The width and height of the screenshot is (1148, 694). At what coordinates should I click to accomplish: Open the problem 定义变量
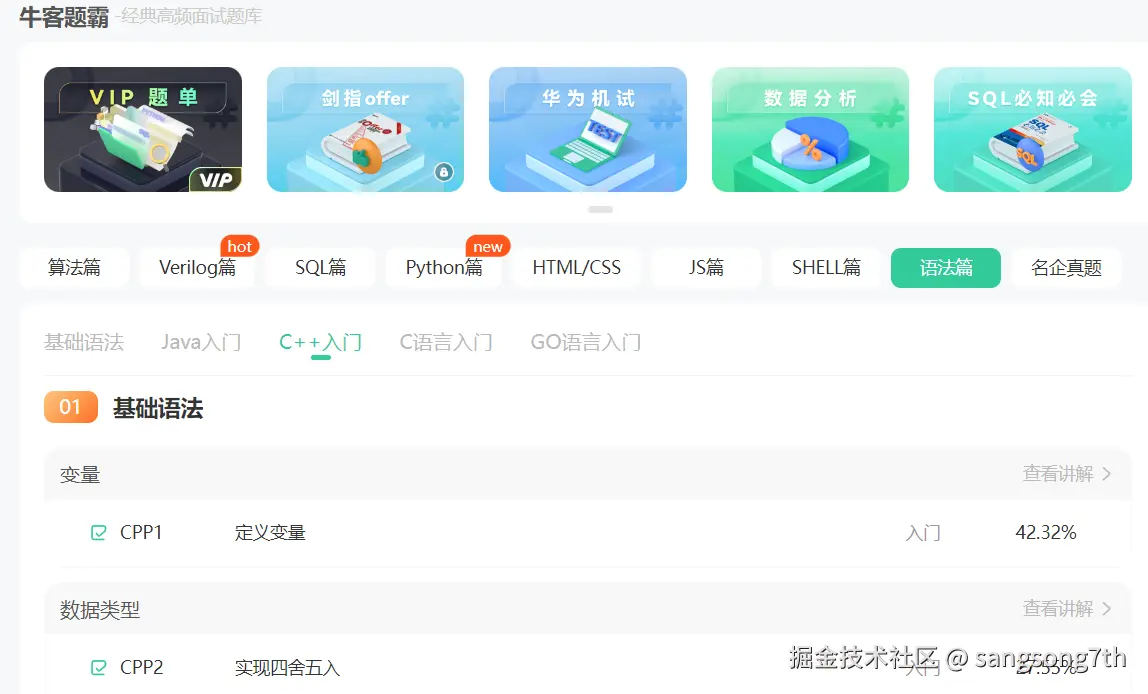point(270,532)
